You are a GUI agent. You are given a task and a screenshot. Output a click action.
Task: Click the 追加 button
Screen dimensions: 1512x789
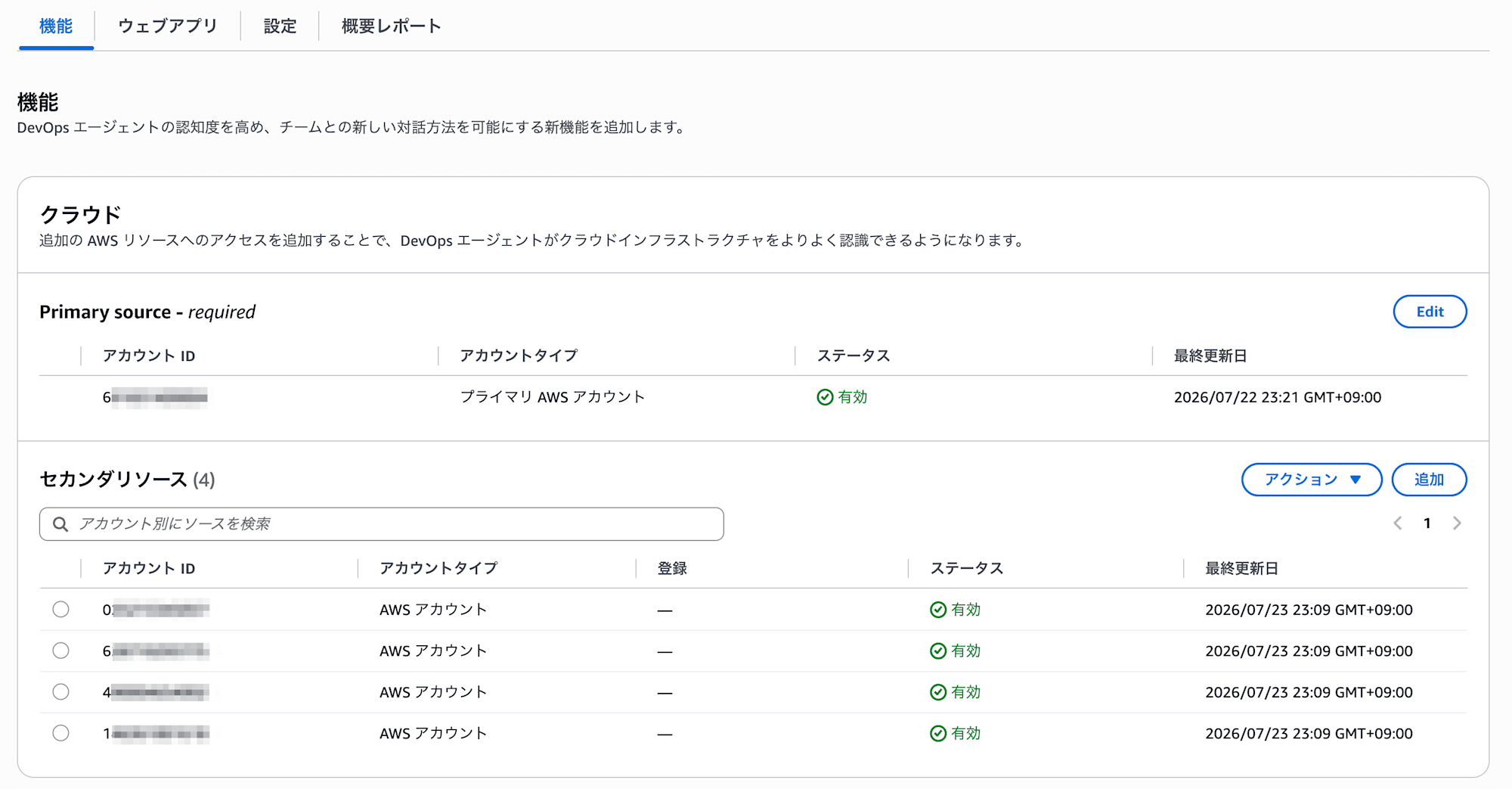(1429, 480)
